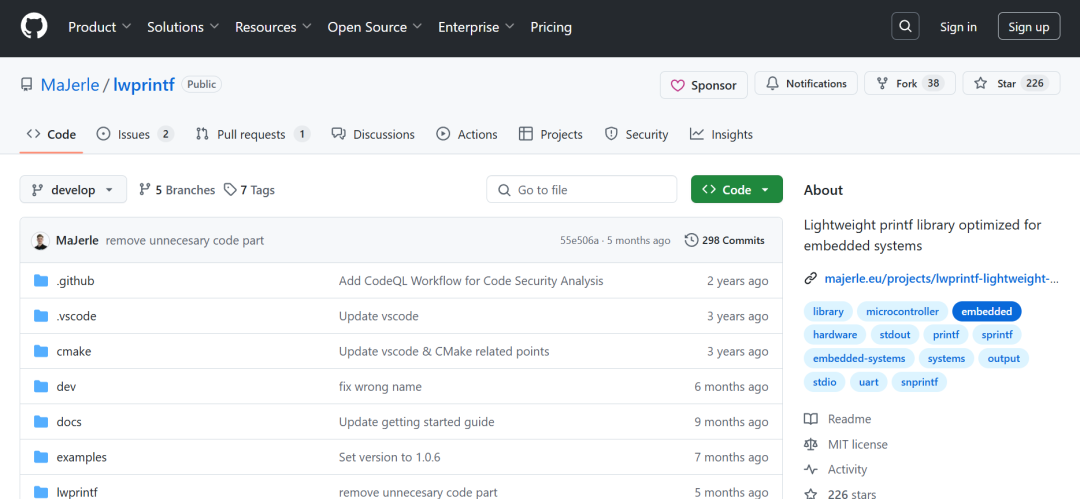Open the .vscode folder icon

41,316
